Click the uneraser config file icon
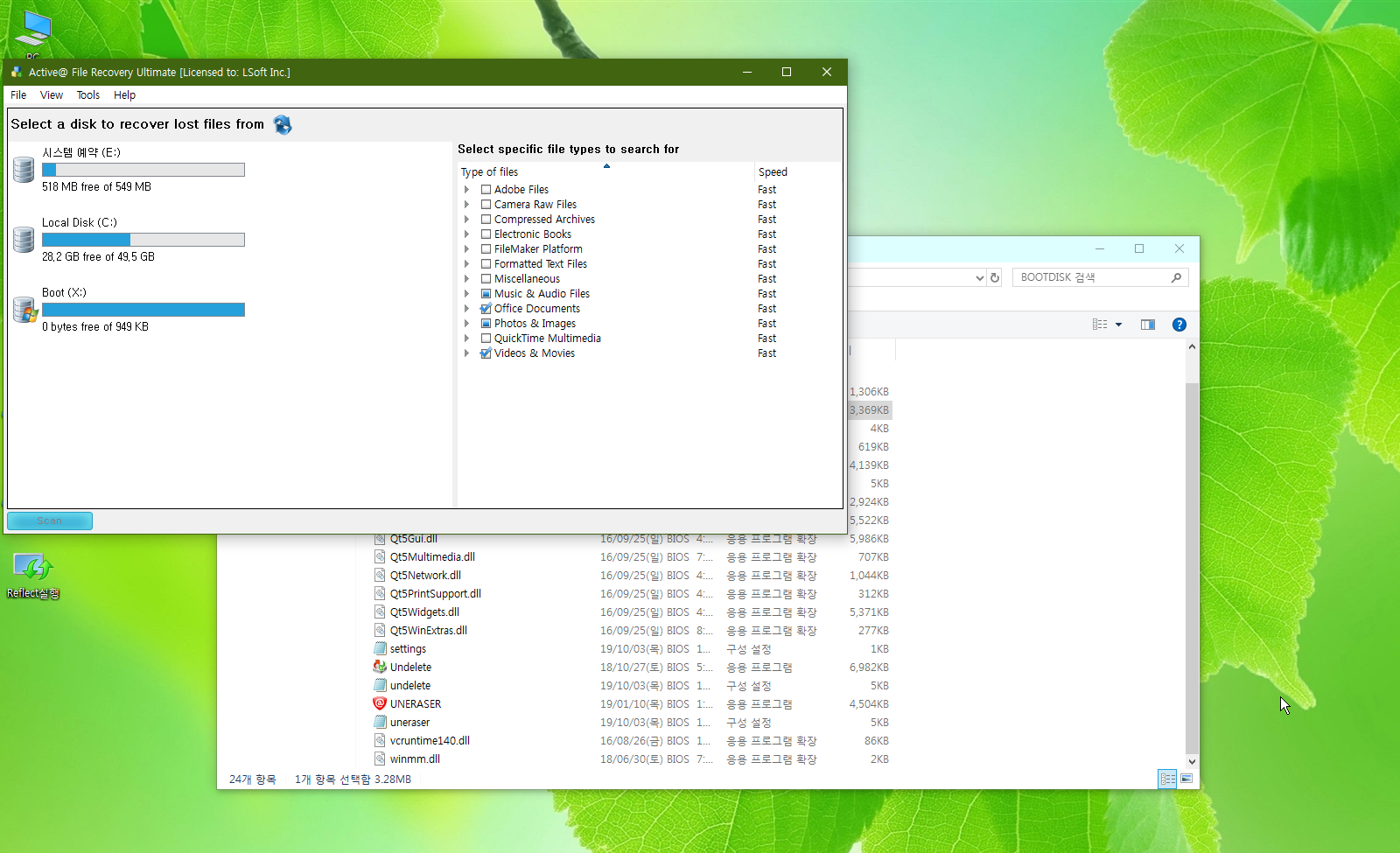Viewport: 1400px width, 853px height. pyautogui.click(x=380, y=722)
